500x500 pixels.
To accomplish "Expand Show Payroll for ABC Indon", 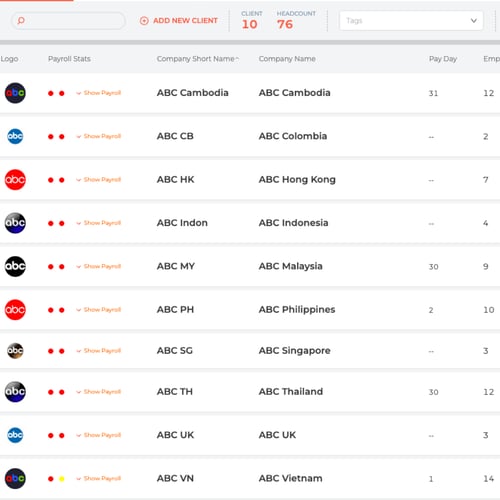I will click(99, 223).
